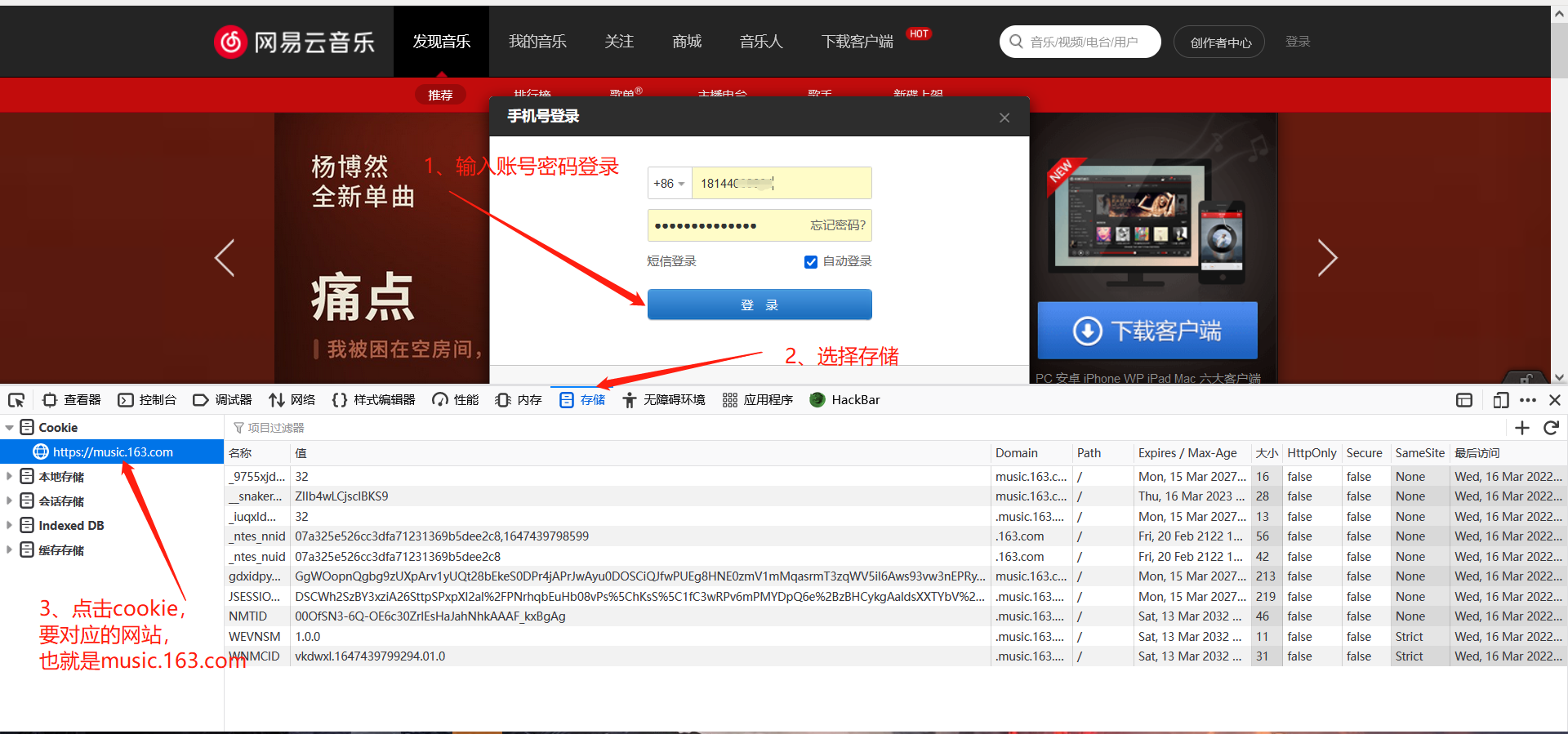Open the 我的音乐 nav item

(x=537, y=42)
